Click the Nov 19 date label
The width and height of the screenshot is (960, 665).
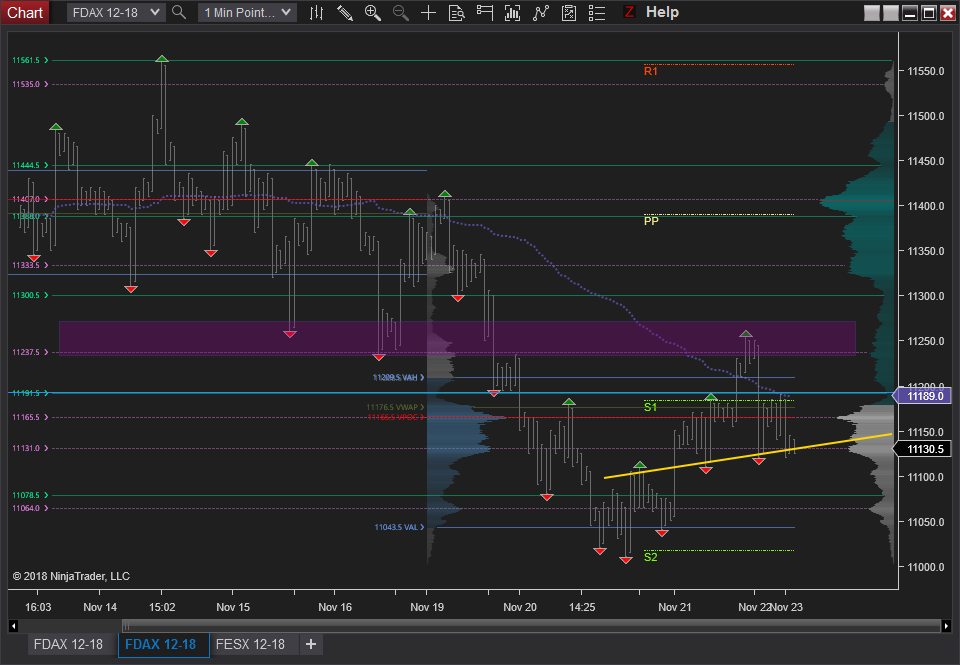point(427,607)
